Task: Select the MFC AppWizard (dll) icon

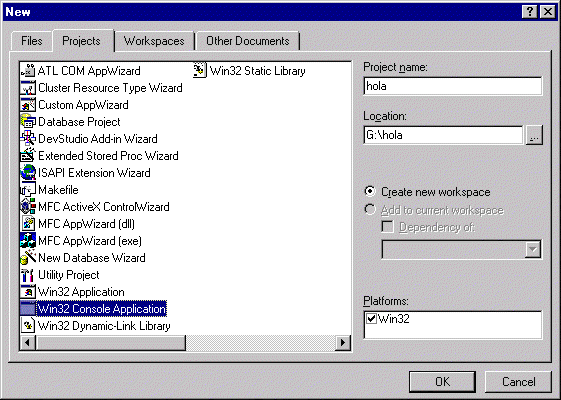Action: [x=28, y=224]
